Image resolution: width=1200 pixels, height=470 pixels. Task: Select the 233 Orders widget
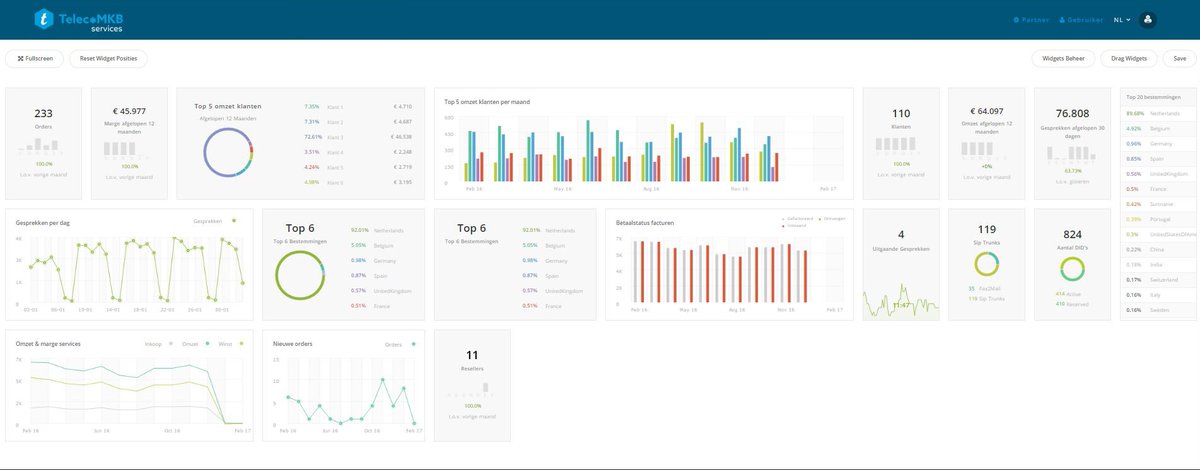(44, 143)
